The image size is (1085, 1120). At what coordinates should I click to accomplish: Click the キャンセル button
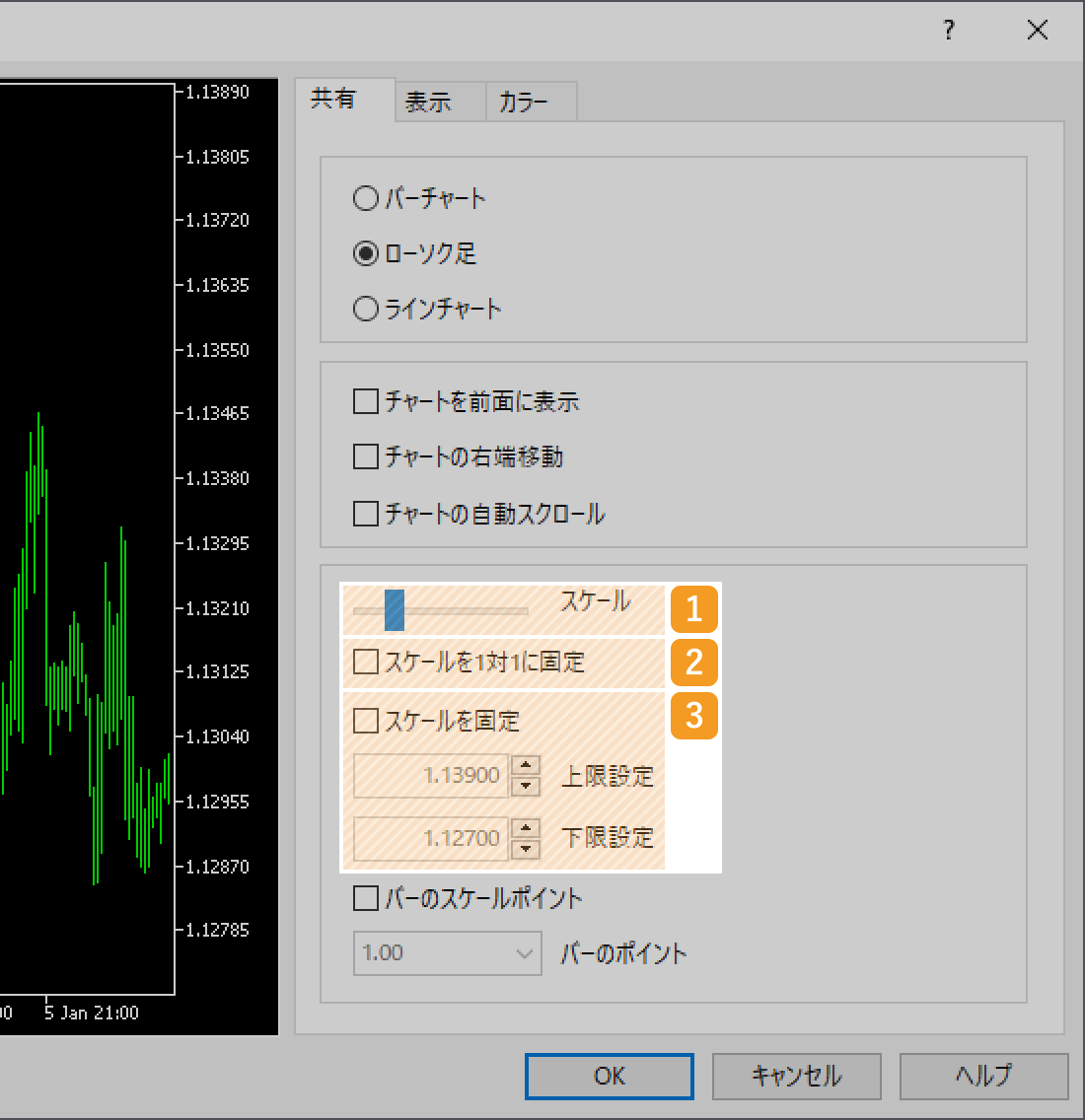[x=796, y=1077]
